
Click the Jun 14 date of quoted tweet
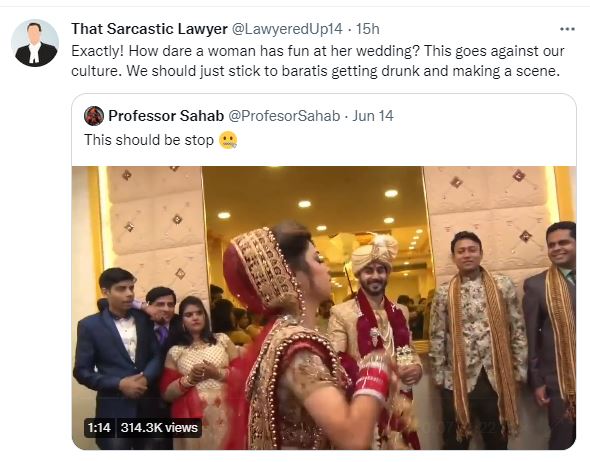pyautogui.click(x=373, y=116)
